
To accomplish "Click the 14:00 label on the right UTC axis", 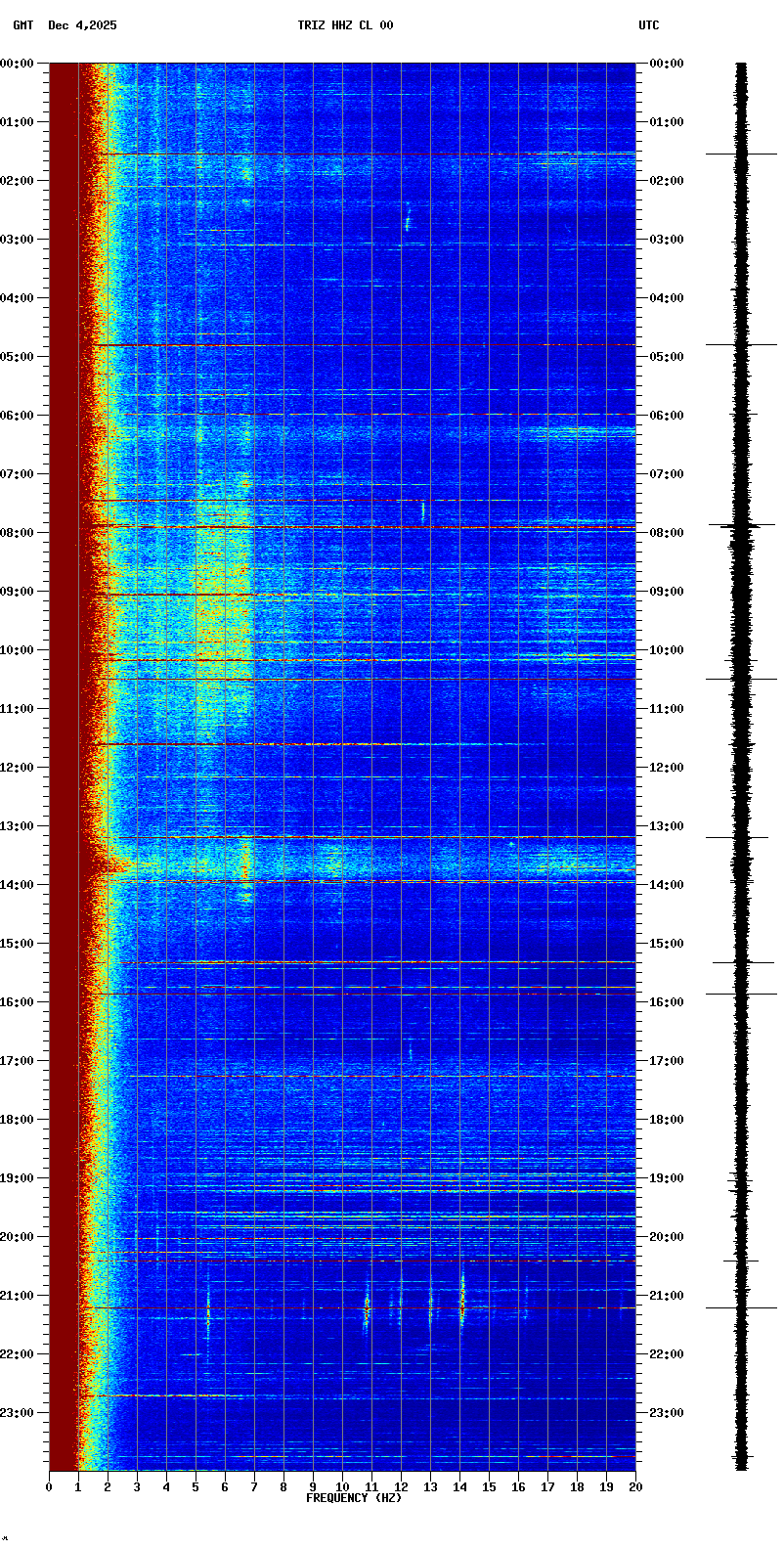I will click(x=667, y=885).
